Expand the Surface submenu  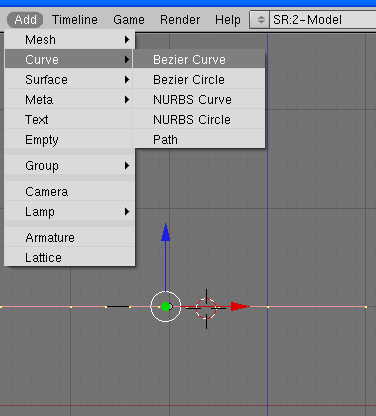coord(70,80)
